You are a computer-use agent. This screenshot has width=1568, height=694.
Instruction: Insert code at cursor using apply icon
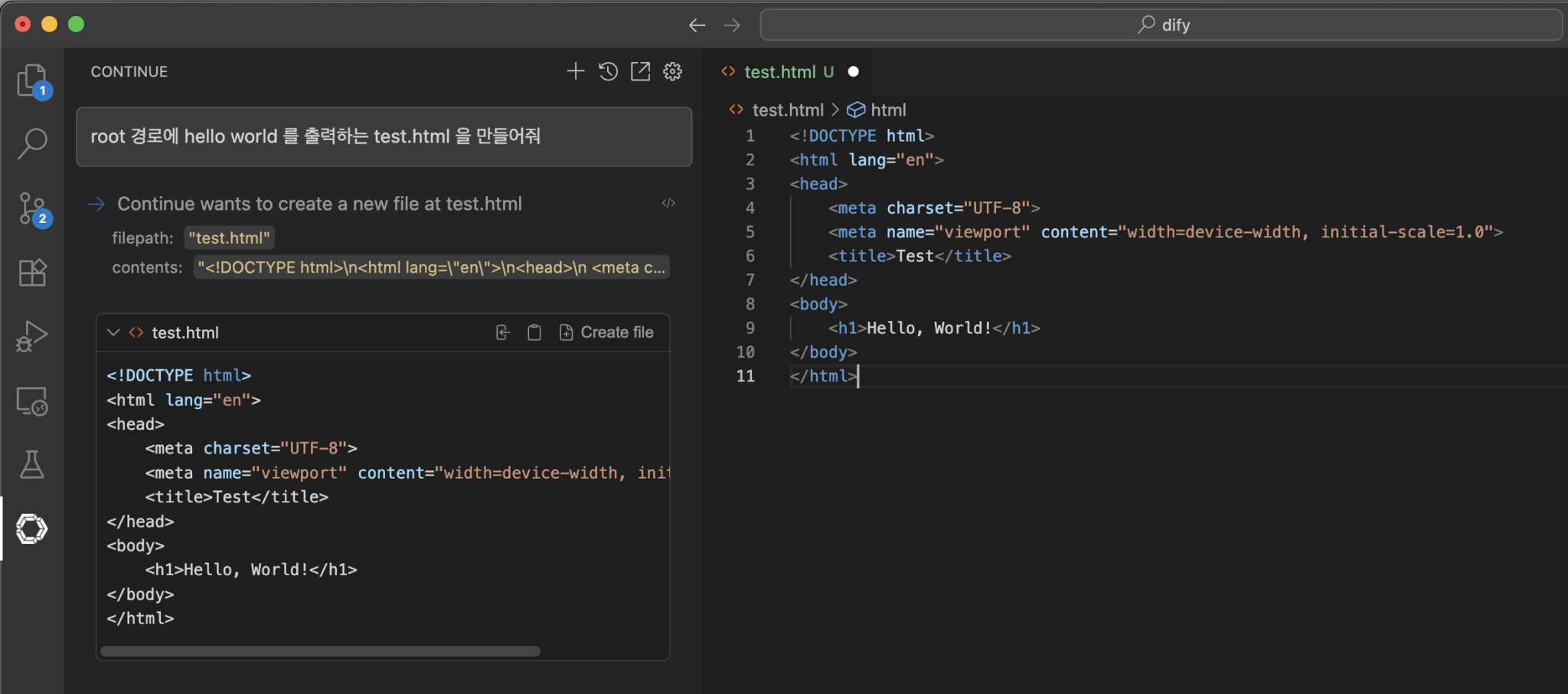pyautogui.click(x=502, y=332)
